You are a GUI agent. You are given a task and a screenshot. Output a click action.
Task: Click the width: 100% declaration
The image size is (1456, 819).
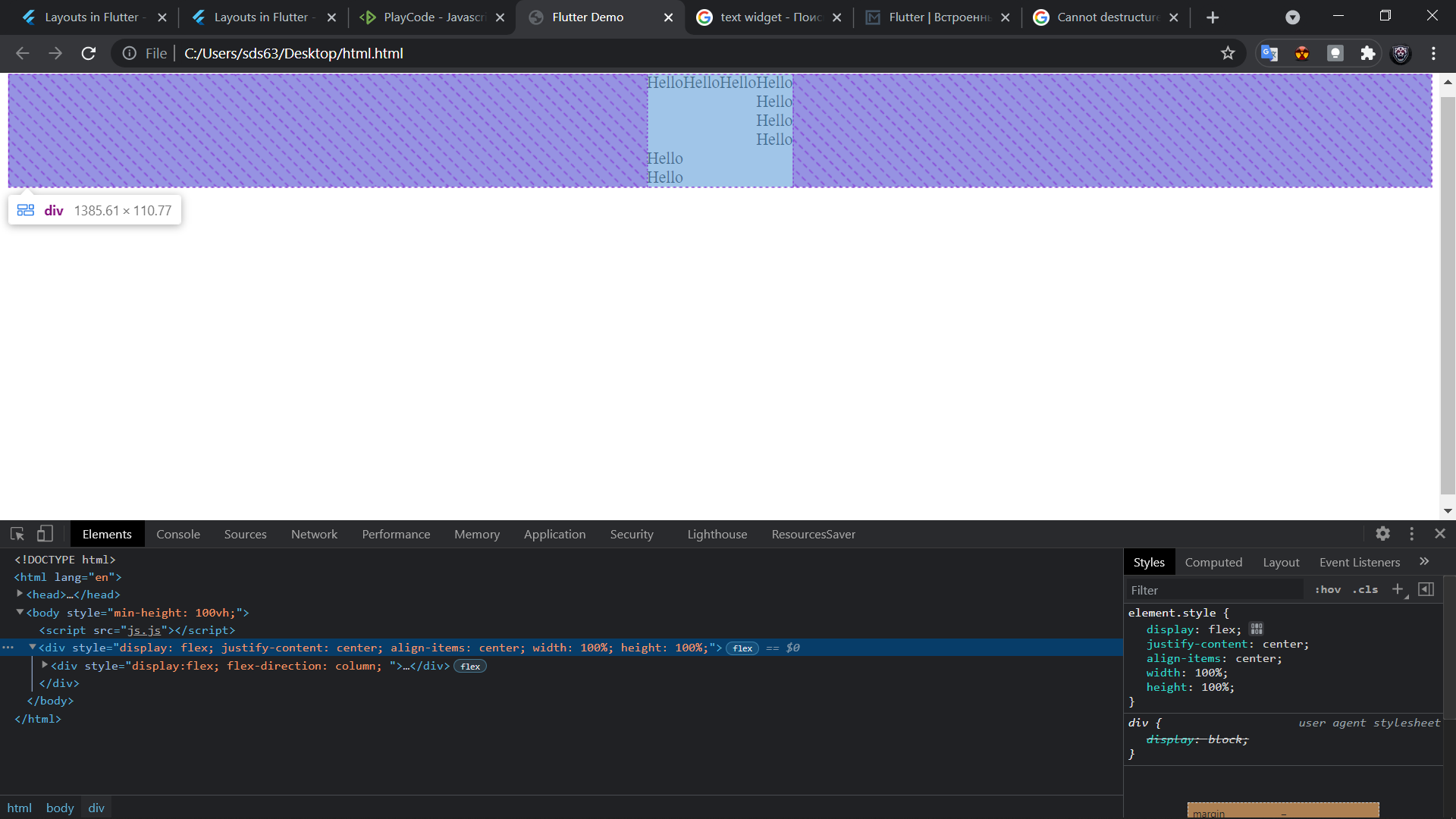(1187, 673)
